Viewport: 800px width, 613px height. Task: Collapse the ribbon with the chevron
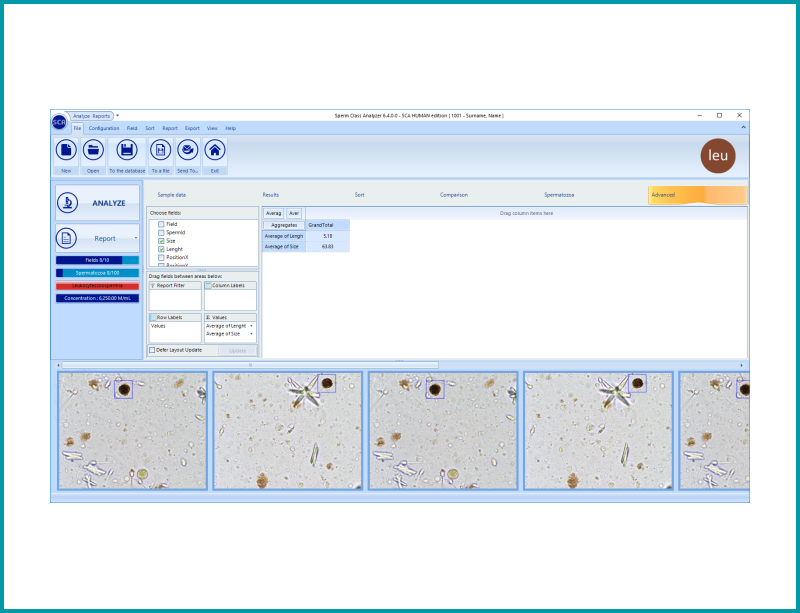click(x=743, y=128)
